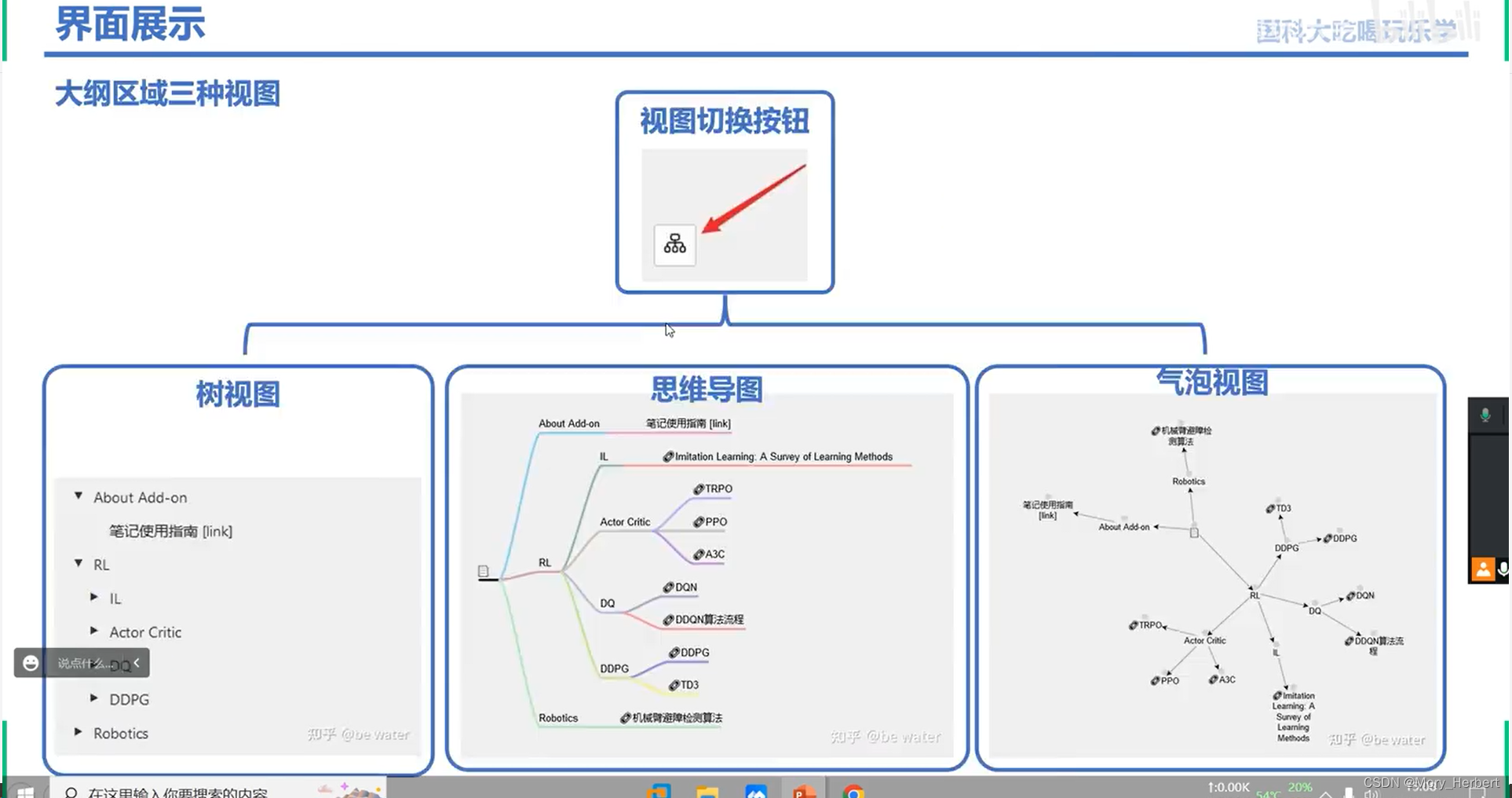Collapse the chat widget with chevron arrow
Image resolution: width=1512 pixels, height=798 pixels.
(137, 663)
